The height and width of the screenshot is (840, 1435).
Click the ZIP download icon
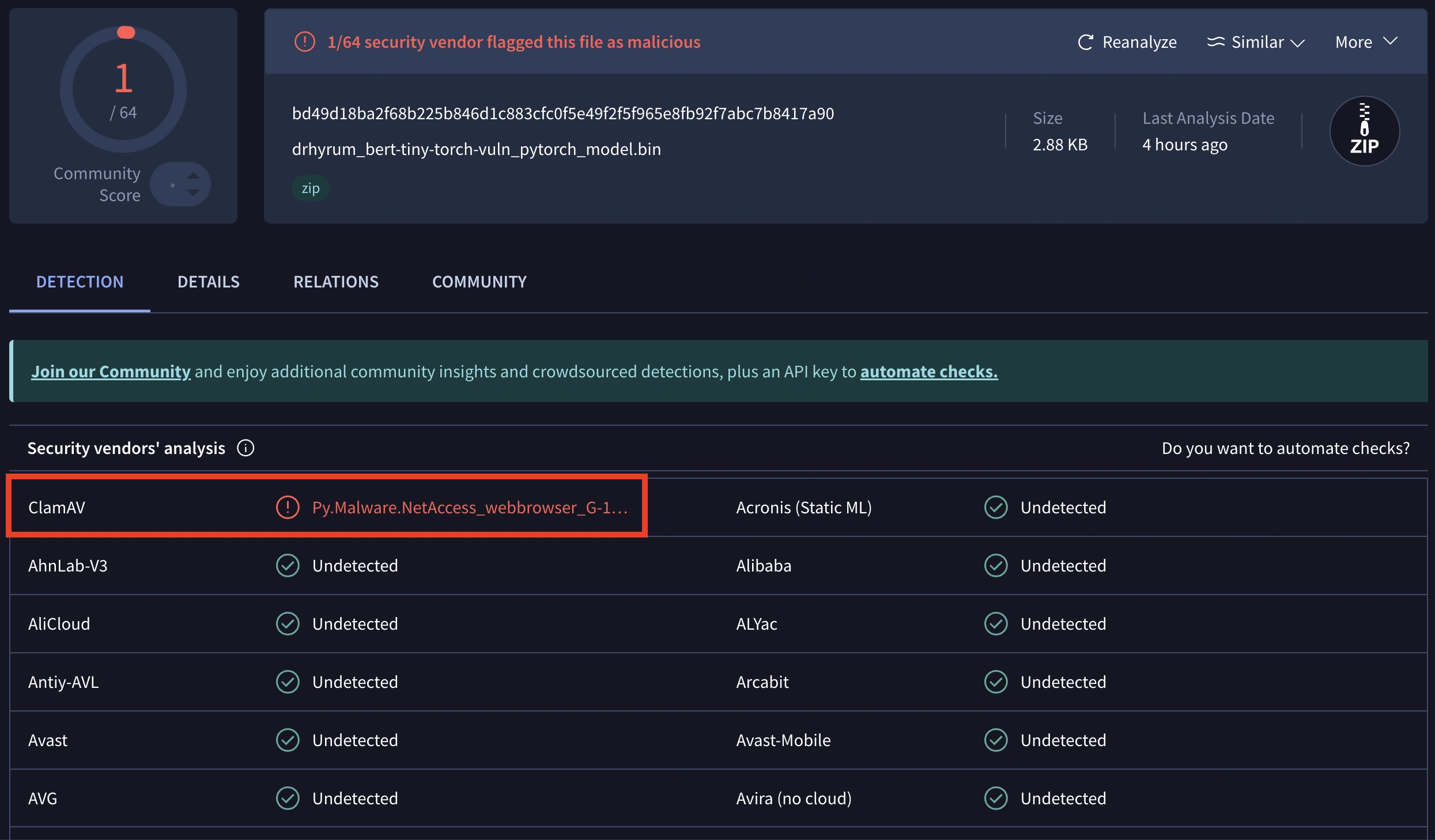click(1365, 131)
